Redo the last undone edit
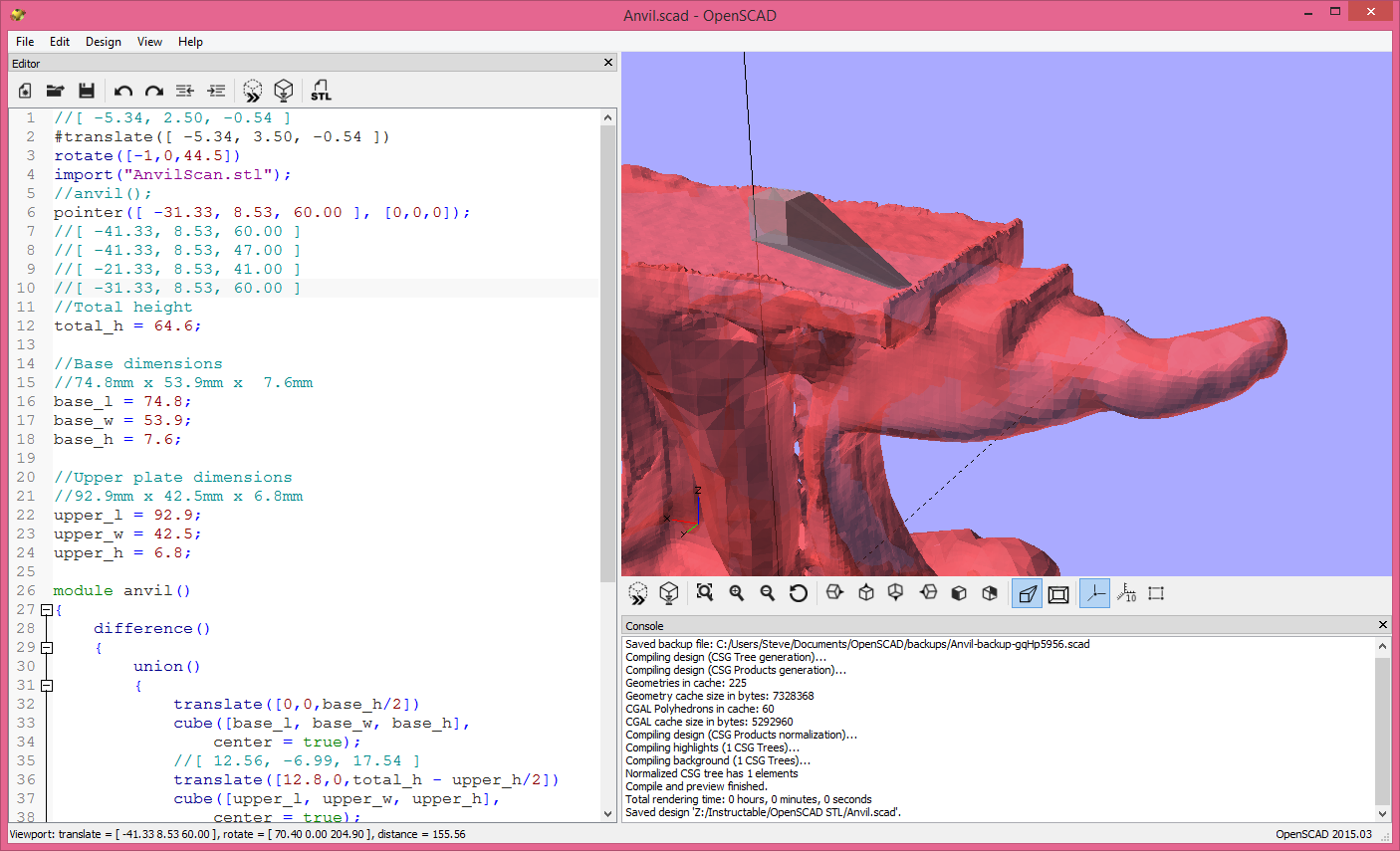The image size is (1400, 851). point(153,91)
